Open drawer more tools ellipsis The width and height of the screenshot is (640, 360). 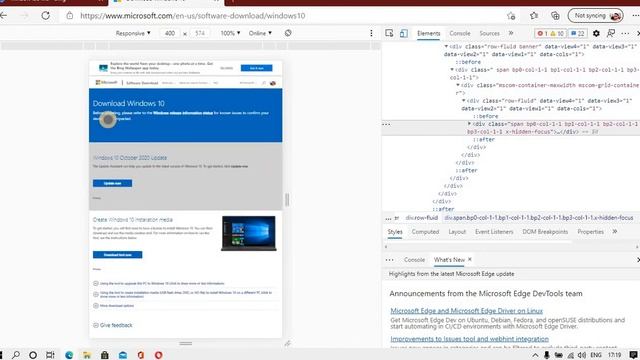[389, 260]
